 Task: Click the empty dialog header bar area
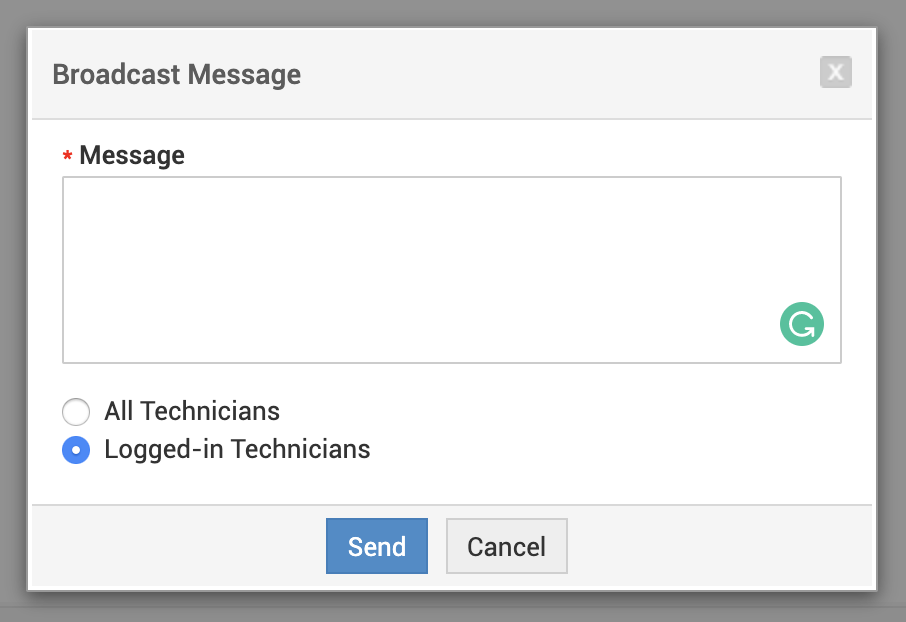(x=560, y=74)
